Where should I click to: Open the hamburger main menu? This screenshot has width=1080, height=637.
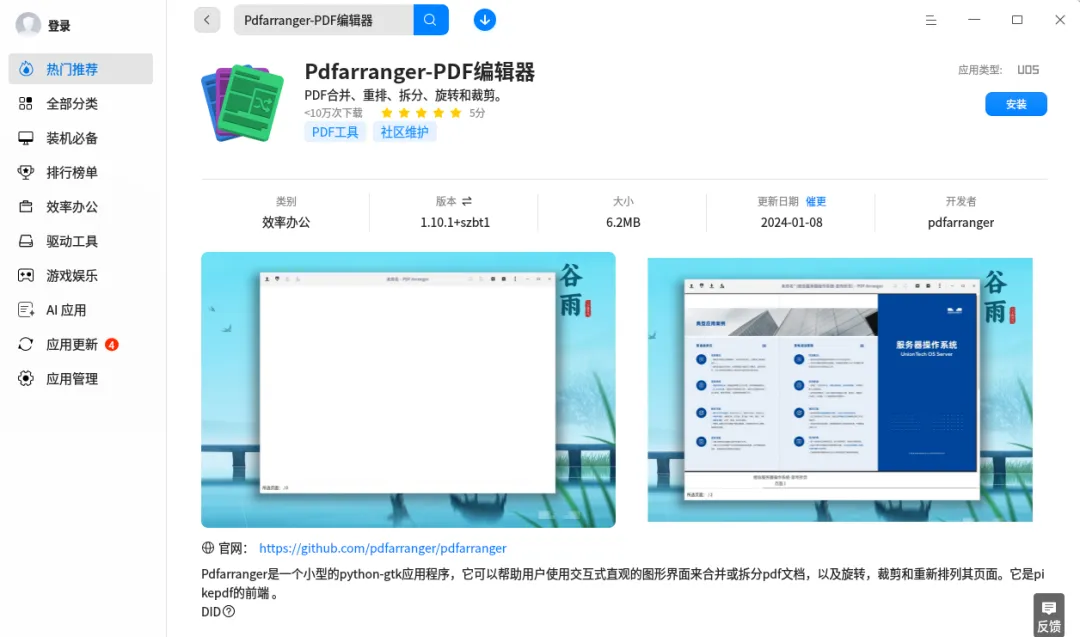931,21
